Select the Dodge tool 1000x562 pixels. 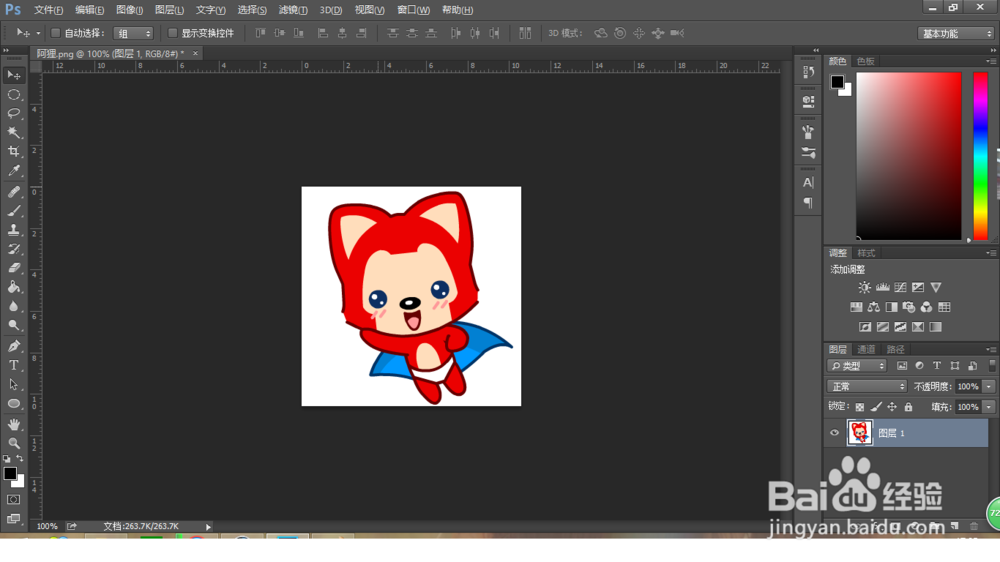[x=13, y=325]
